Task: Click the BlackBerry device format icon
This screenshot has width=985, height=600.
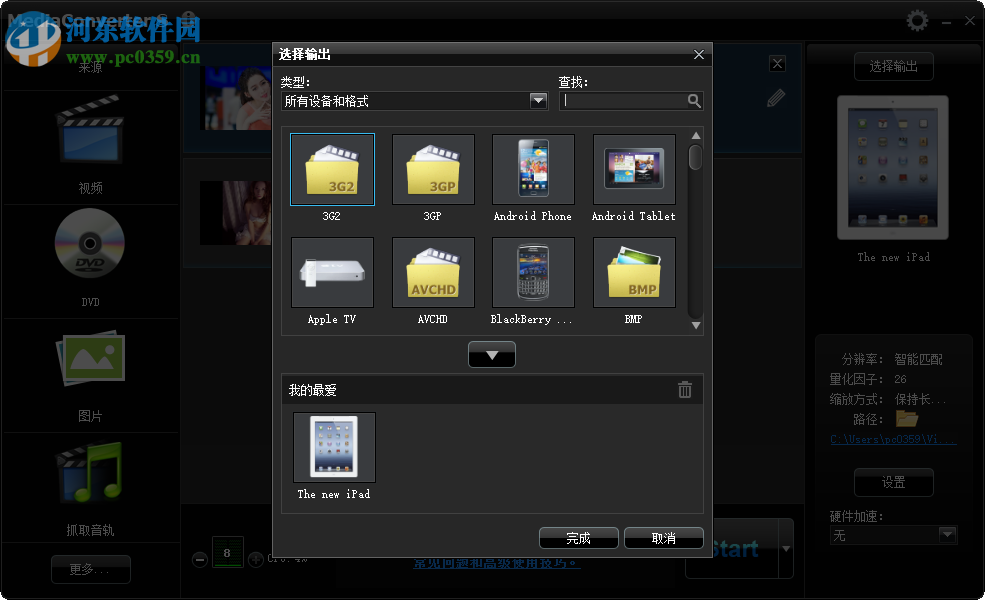Action: tap(532, 272)
